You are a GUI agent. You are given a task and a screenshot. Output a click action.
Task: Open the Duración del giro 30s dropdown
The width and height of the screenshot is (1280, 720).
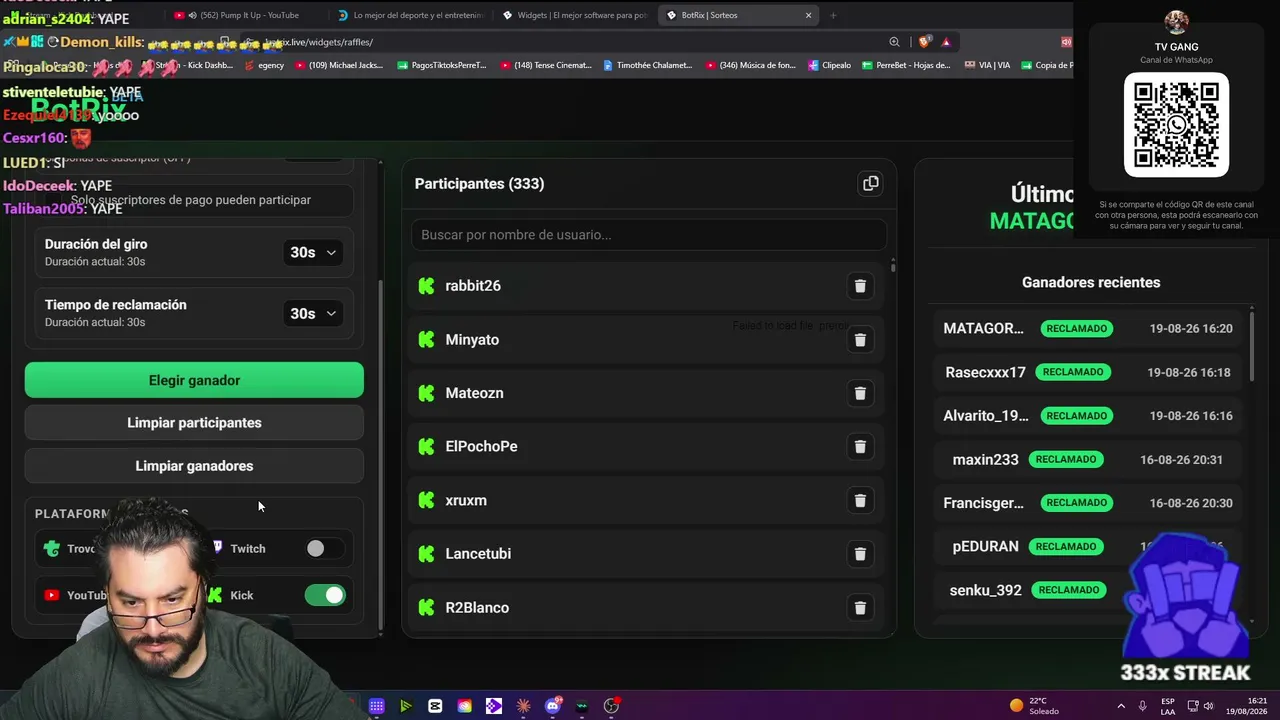(313, 252)
